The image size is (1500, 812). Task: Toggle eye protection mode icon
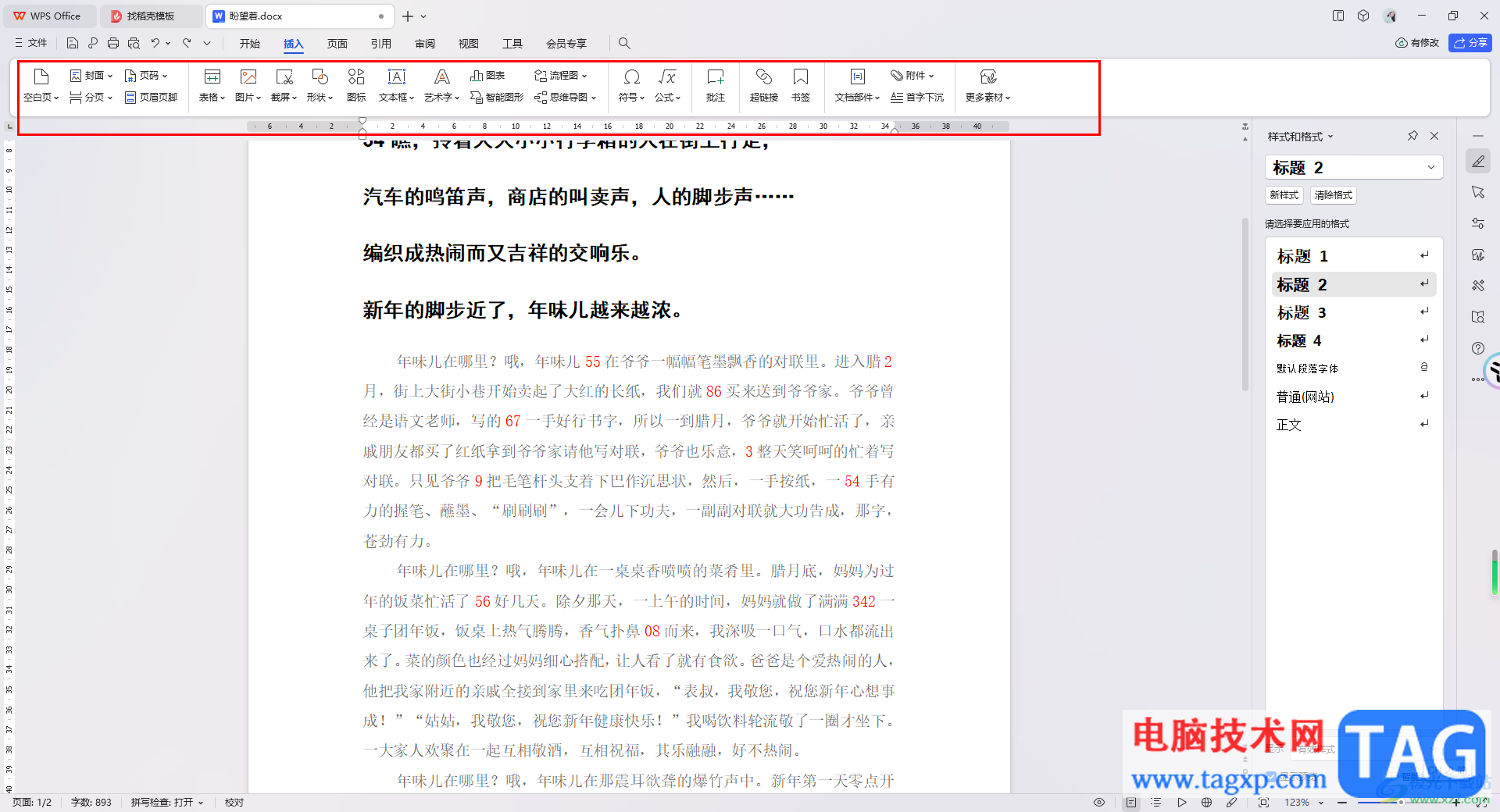tap(1099, 802)
